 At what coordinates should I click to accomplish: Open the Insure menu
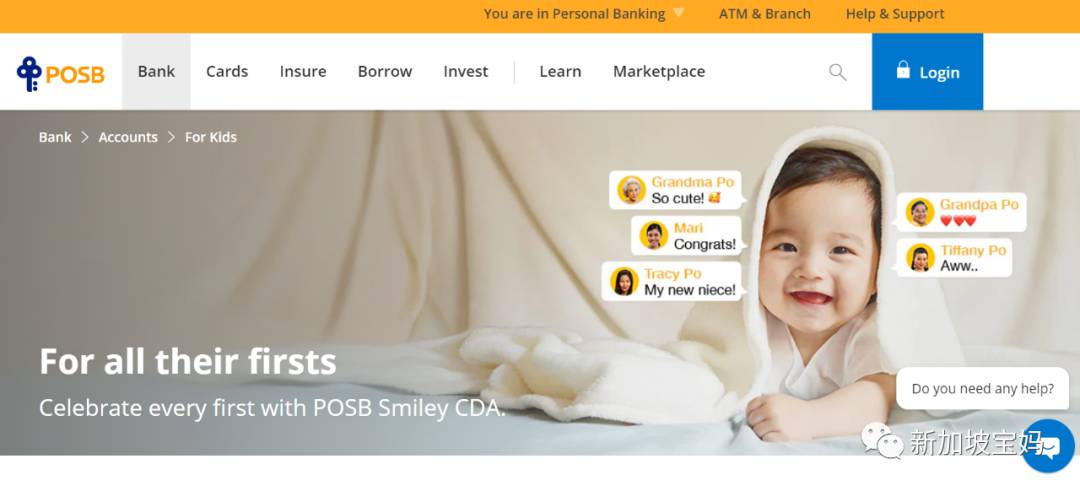coord(303,72)
